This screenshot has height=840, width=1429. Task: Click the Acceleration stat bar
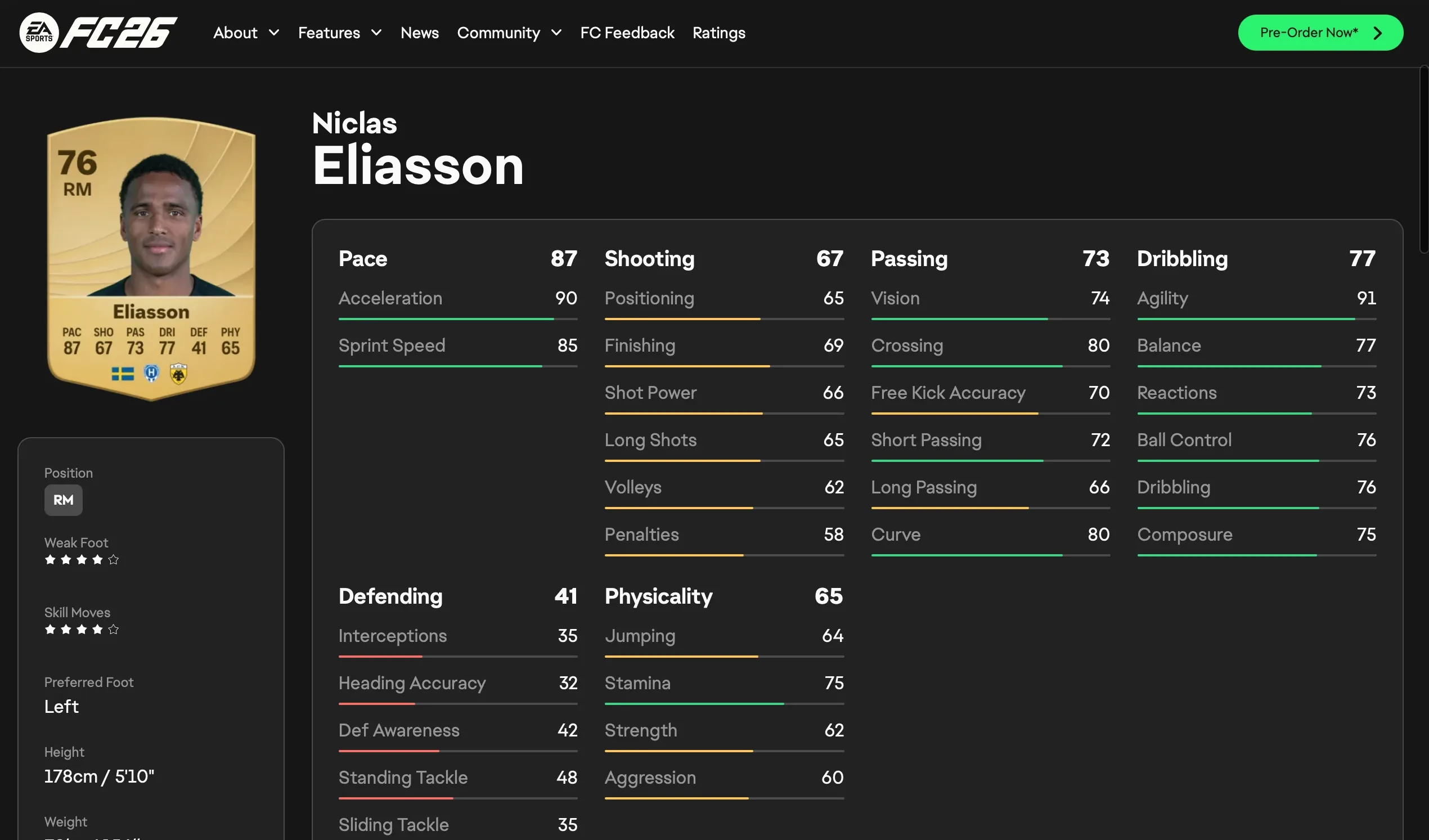pyautogui.click(x=457, y=319)
